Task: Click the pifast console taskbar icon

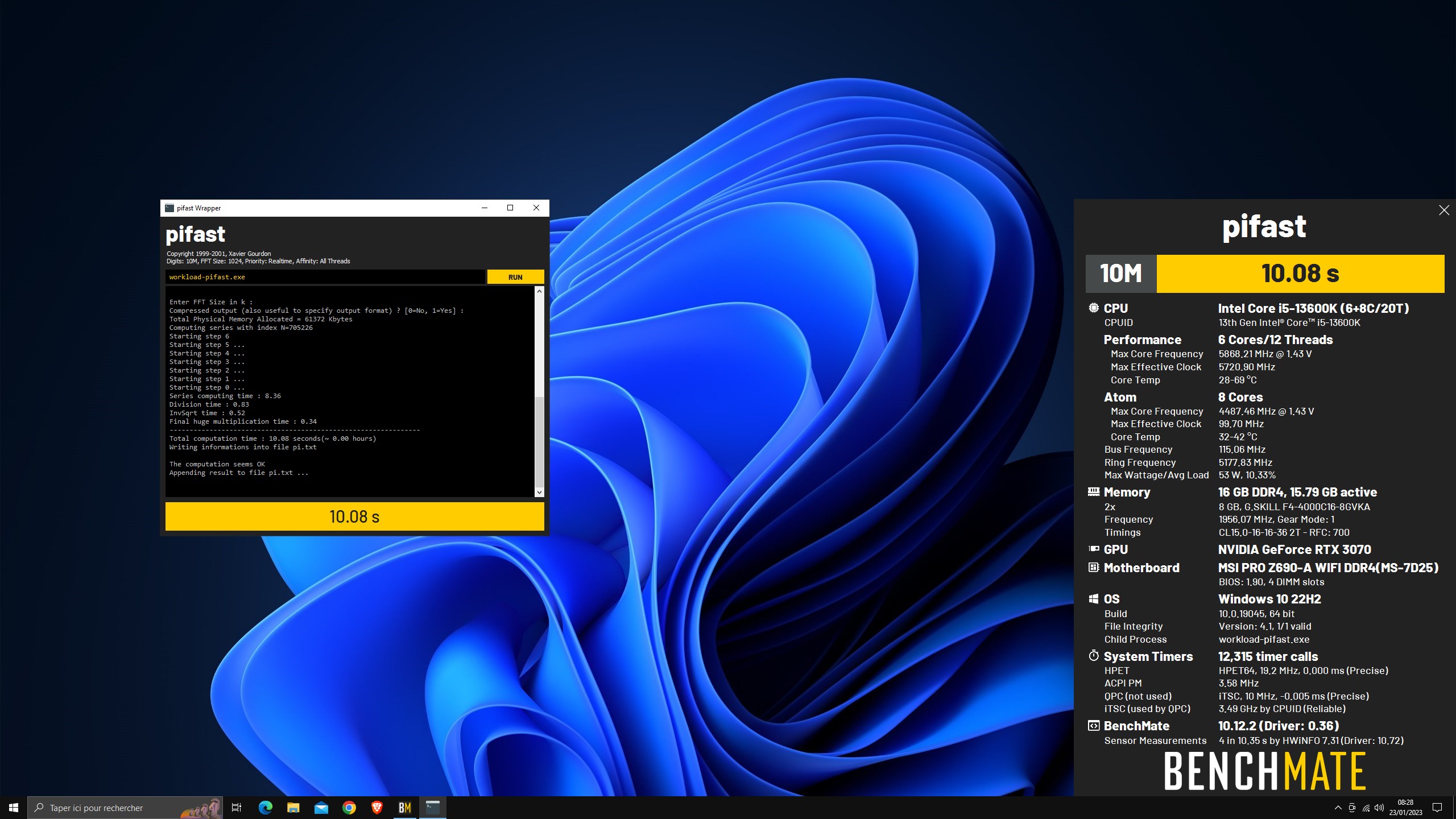Action: point(433,808)
